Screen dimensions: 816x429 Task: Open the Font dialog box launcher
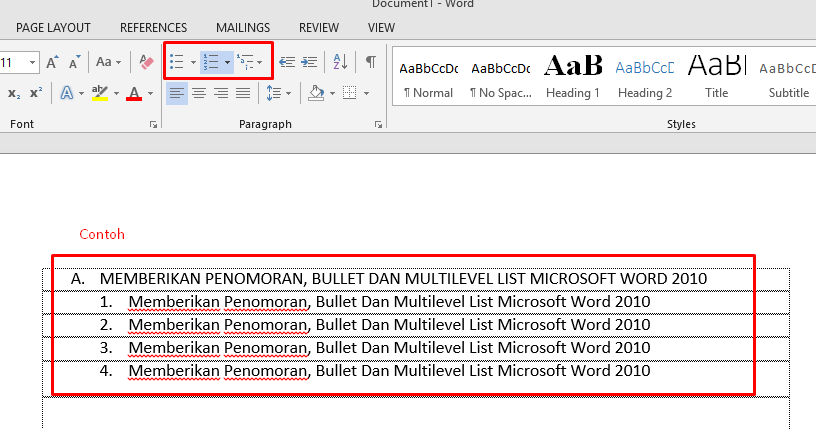point(153,124)
